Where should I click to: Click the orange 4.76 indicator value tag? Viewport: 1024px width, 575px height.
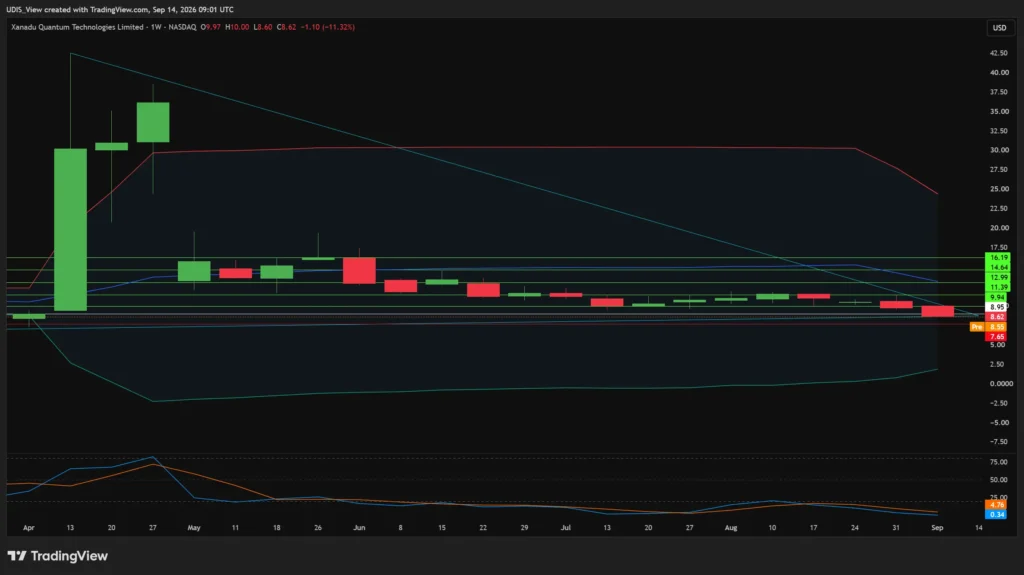(x=997, y=504)
